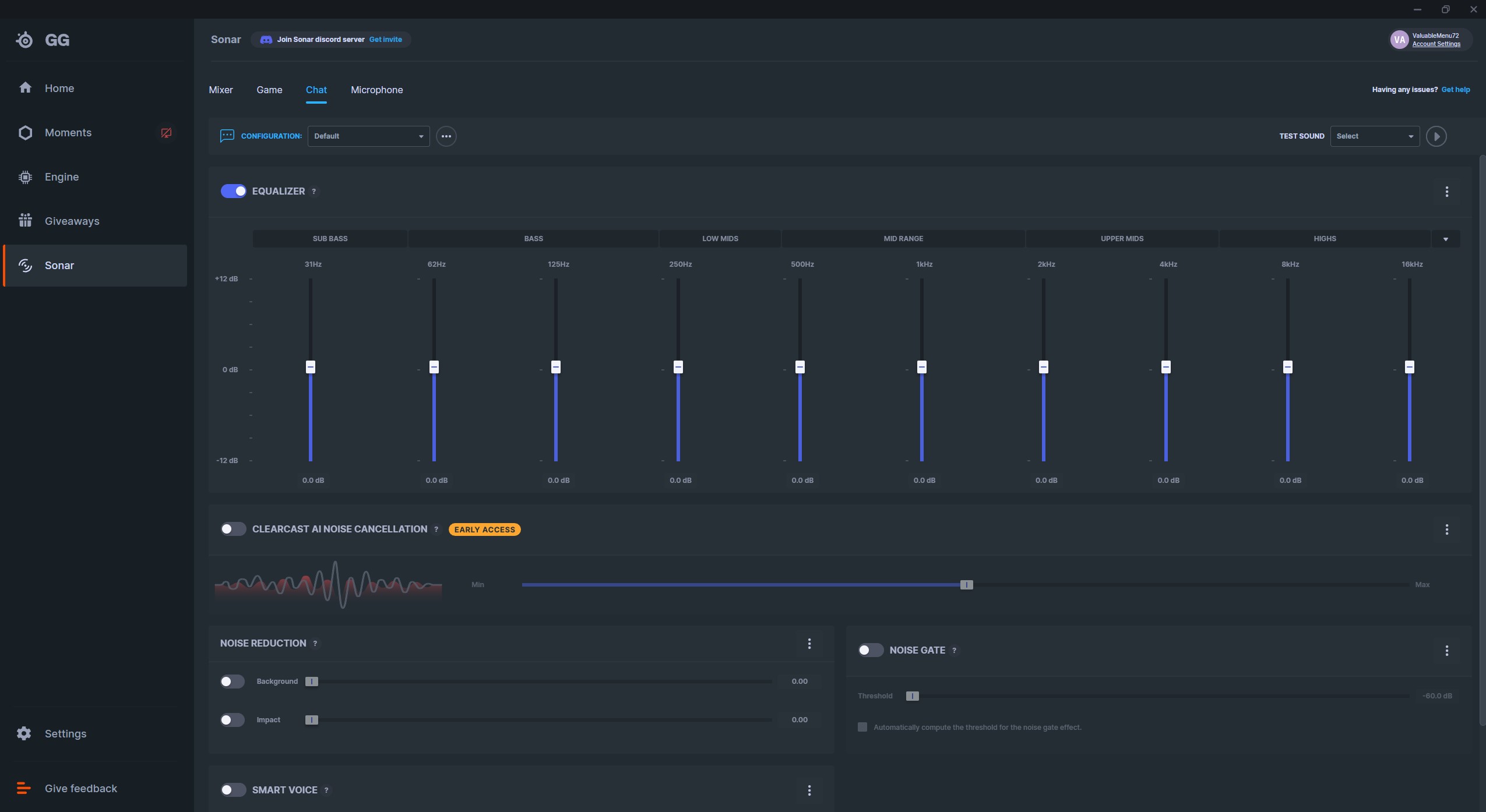Open the Equalizer kebab menu

[x=1446, y=192]
